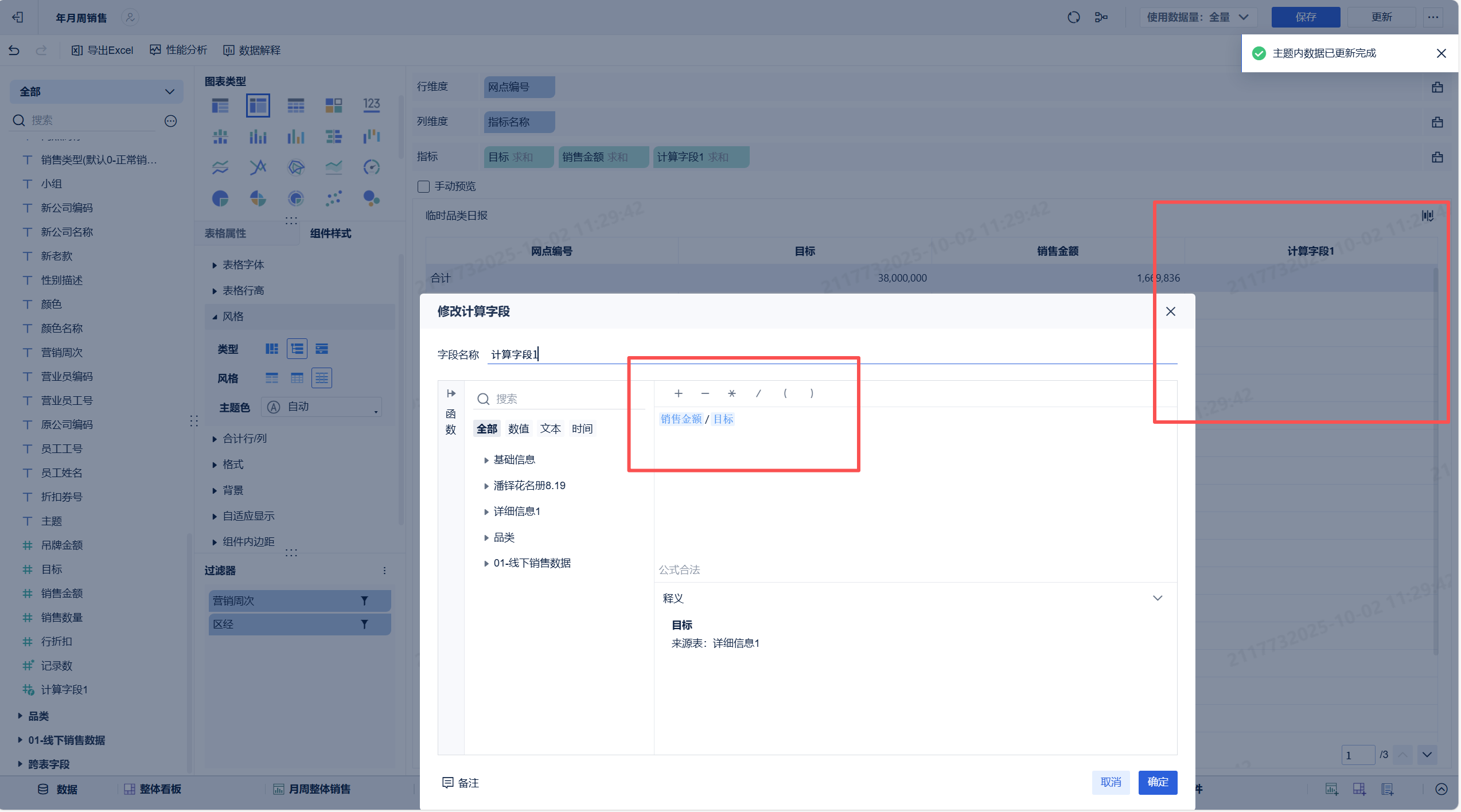Open the 表格属性 tab

(225, 233)
